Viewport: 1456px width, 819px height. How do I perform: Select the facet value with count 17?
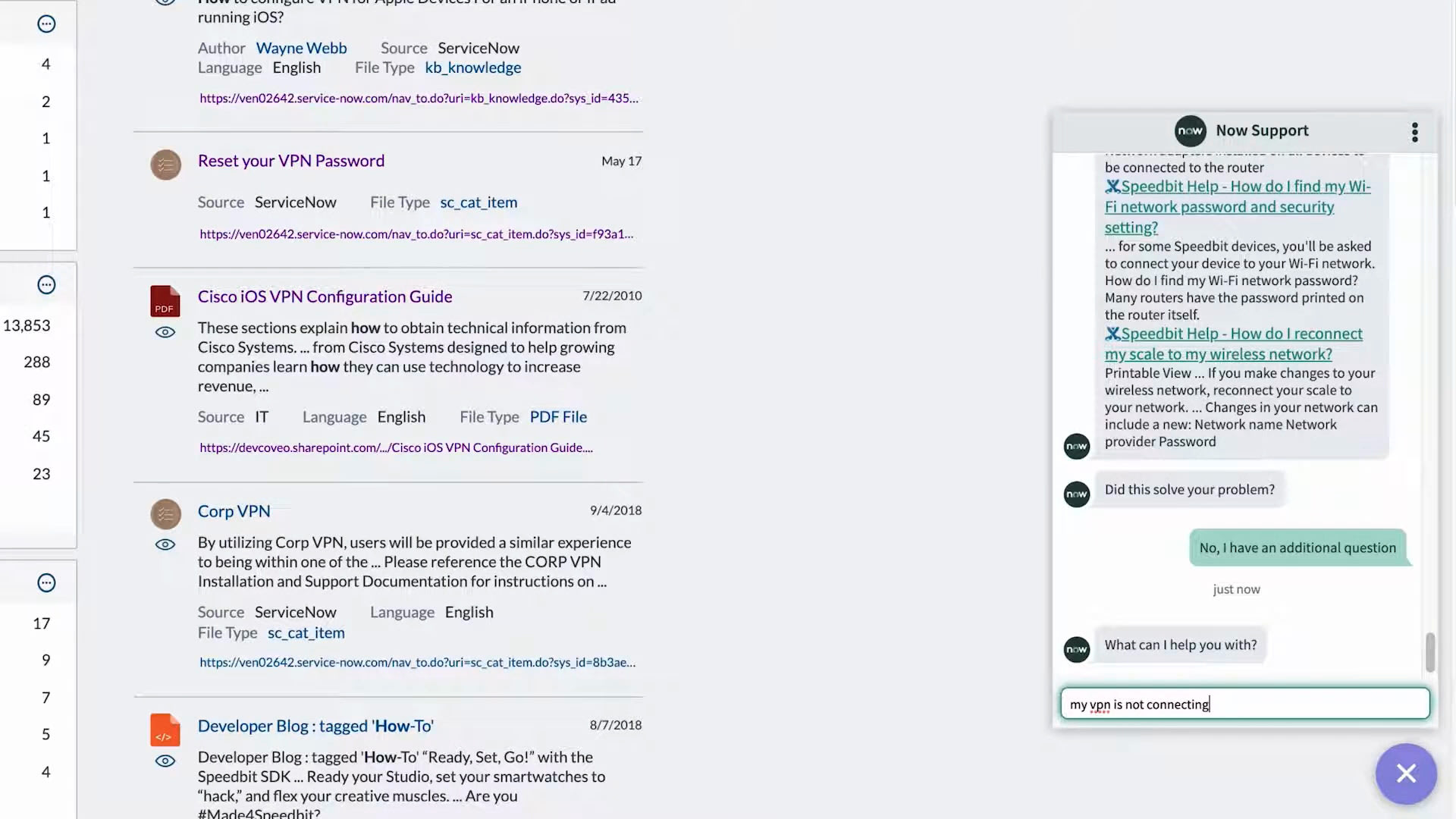click(41, 623)
